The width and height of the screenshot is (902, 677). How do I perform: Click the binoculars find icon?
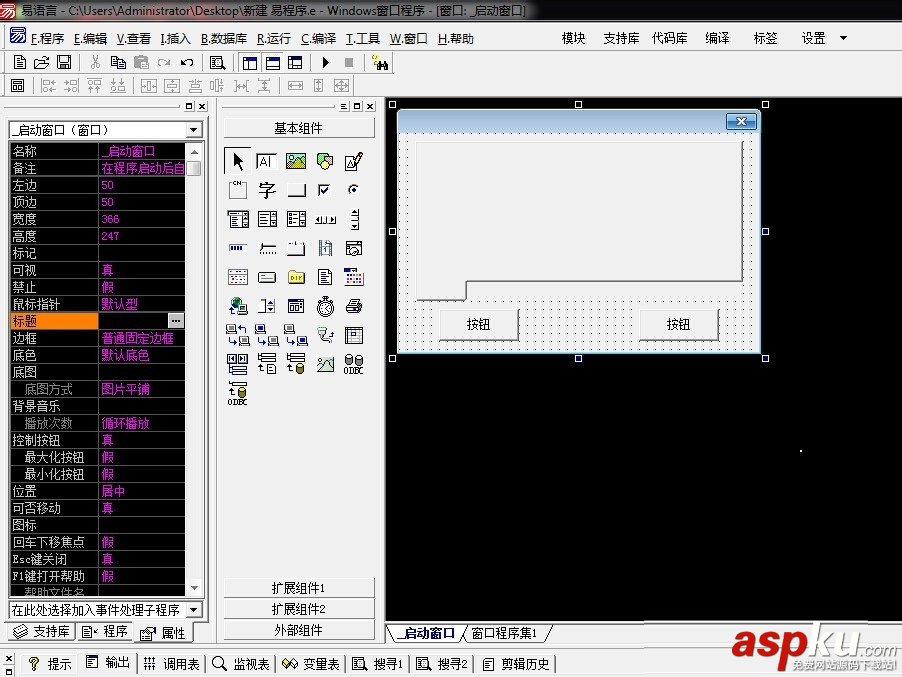[x=381, y=62]
